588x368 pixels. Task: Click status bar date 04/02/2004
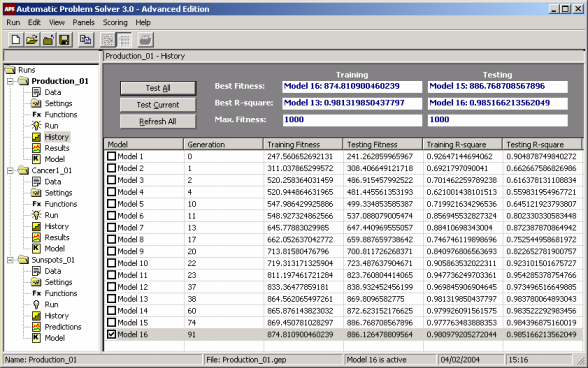[460, 360]
